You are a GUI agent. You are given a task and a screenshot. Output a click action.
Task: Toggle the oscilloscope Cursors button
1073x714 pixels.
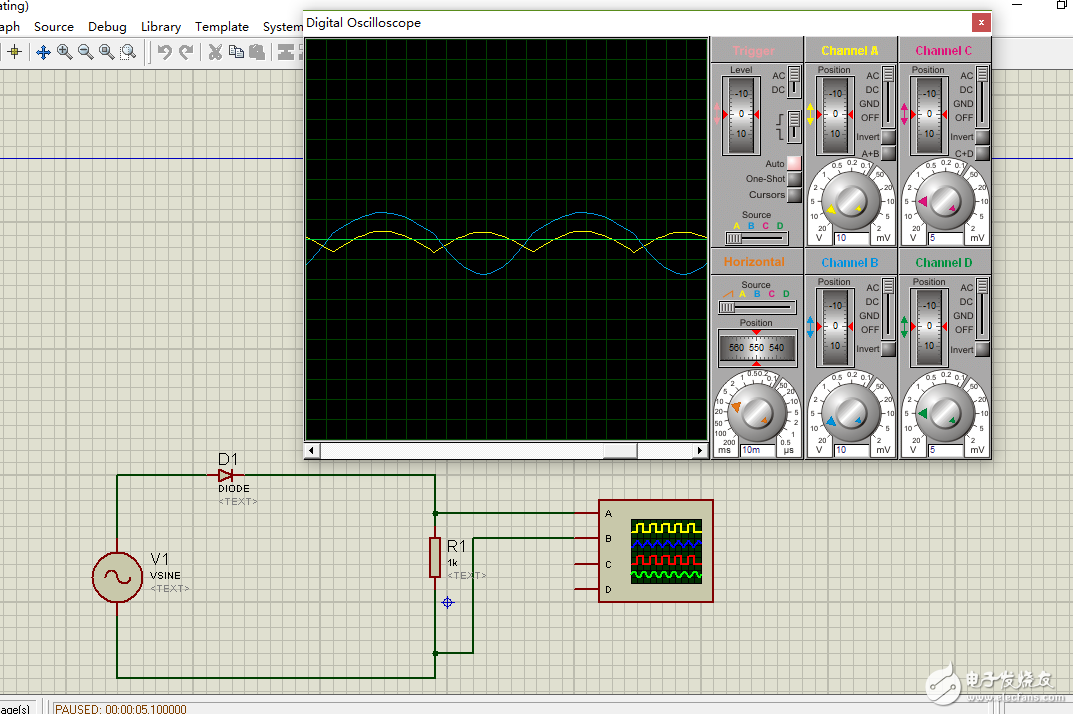click(794, 195)
